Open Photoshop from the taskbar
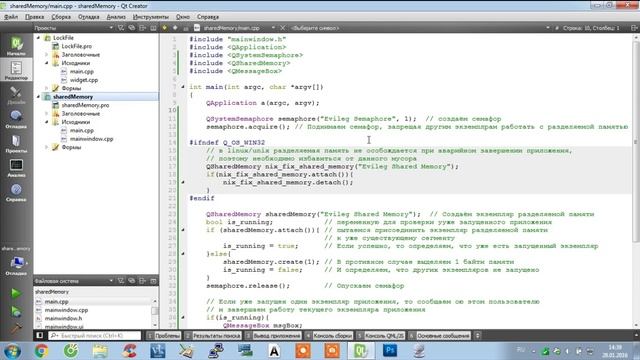 click(390, 351)
